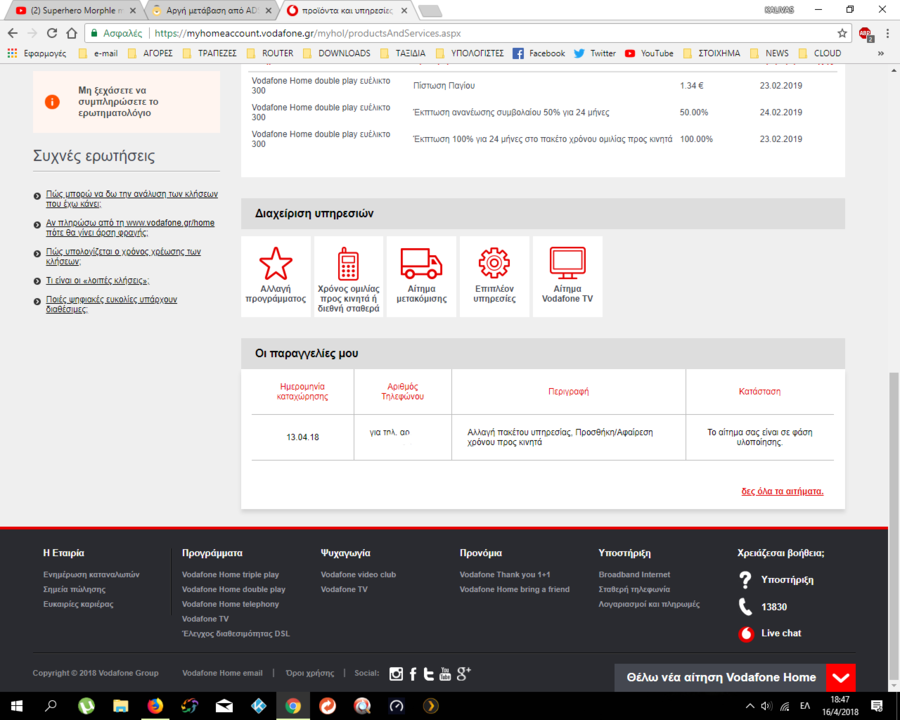Click the browser address bar URL
900x720 pixels.
308,33
